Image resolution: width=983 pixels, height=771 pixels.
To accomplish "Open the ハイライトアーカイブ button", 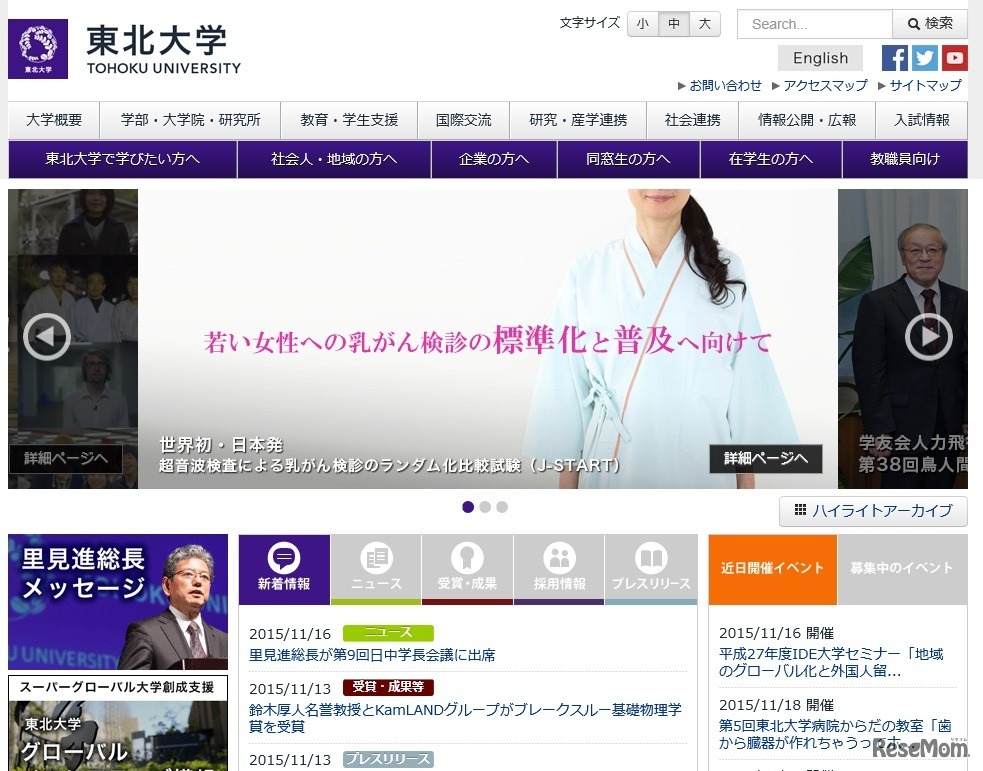I will (873, 511).
